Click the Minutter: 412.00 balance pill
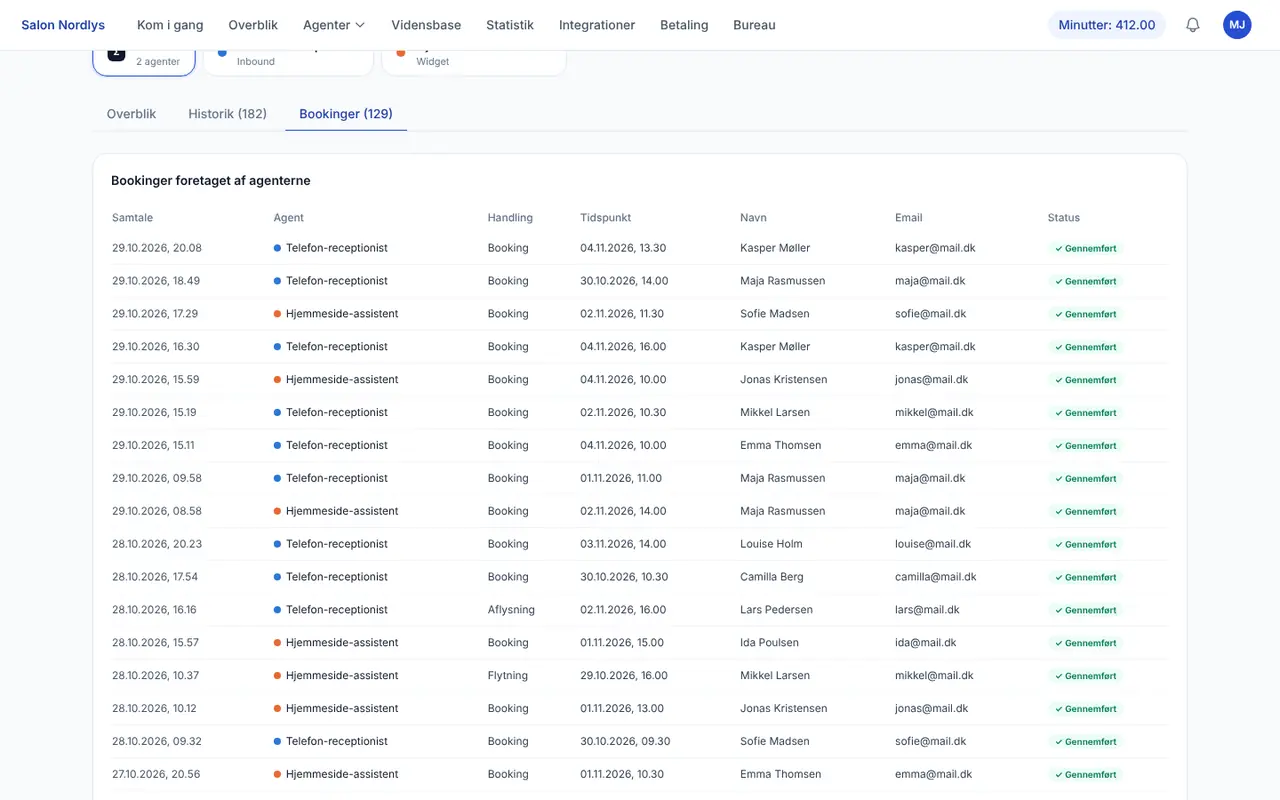The width and height of the screenshot is (1280, 800). pos(1107,25)
